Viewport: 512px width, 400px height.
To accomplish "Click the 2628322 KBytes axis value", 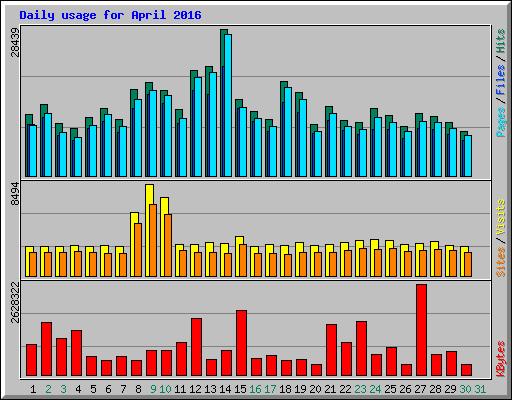I will click(15, 303).
